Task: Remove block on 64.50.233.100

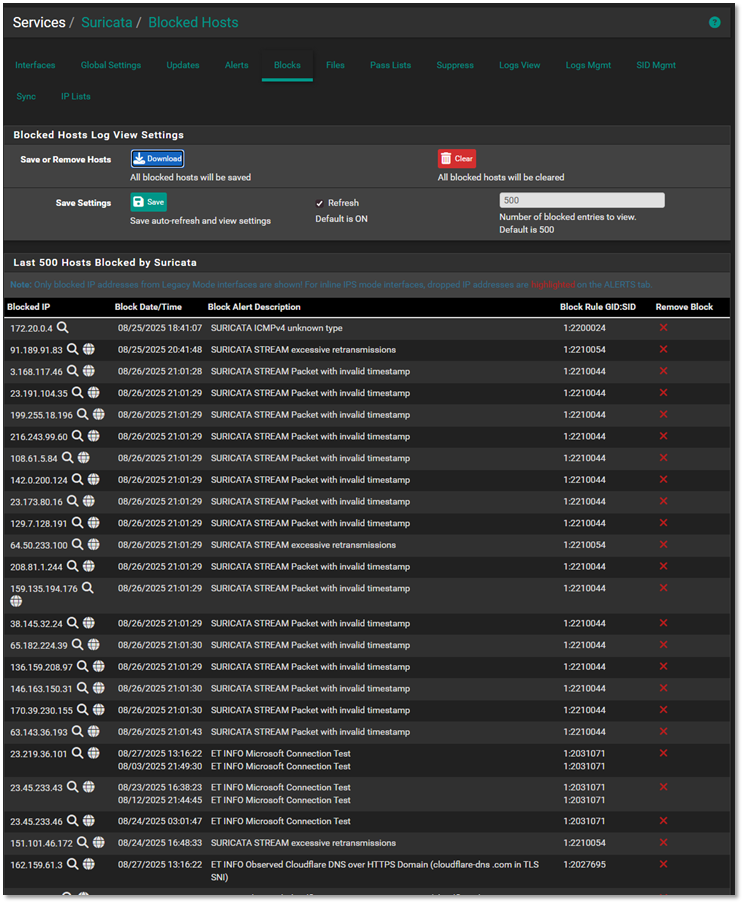Action: coord(664,545)
